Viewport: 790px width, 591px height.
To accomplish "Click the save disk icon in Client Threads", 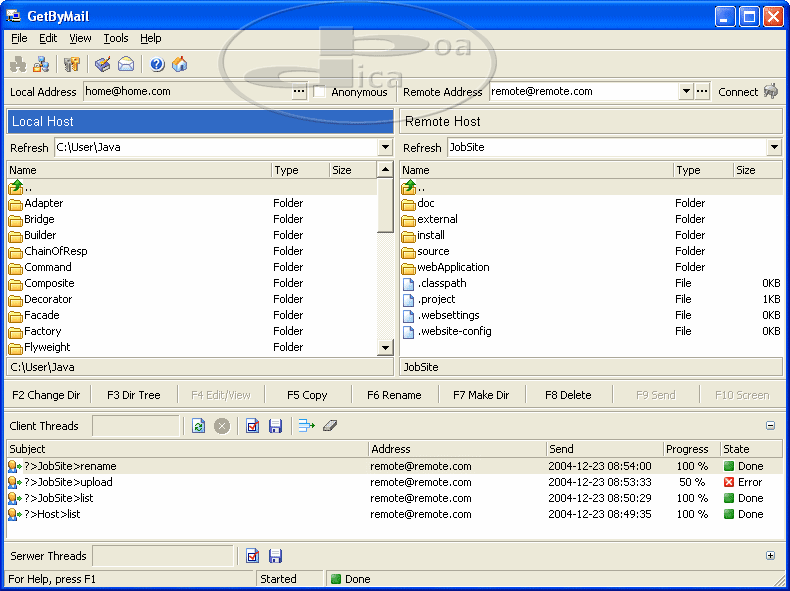I will (275, 426).
